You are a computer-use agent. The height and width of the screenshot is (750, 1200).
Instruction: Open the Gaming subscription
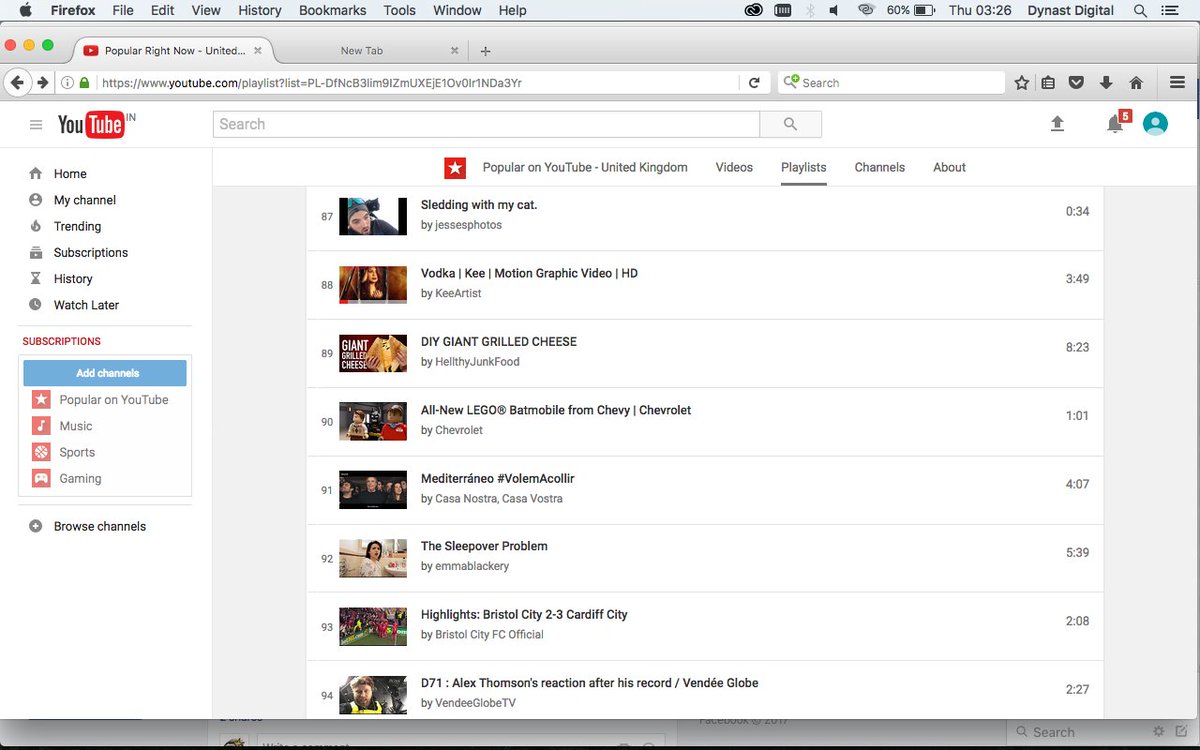pos(80,479)
